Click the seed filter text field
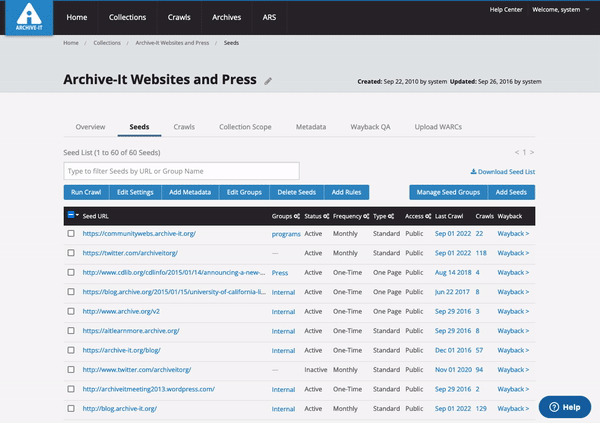Screen dimensions: 600x423 (x=180, y=171)
